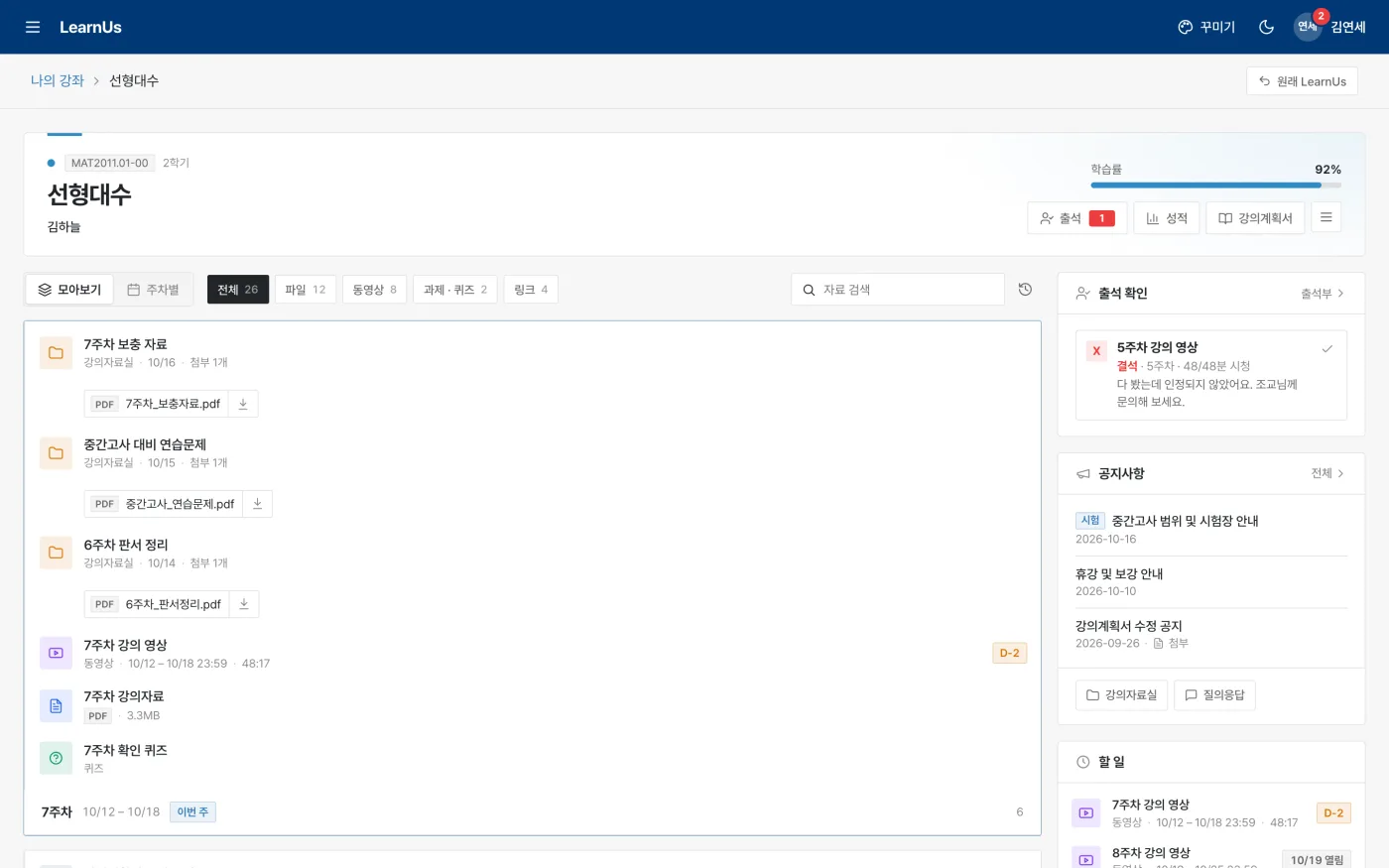Open 강의자료실 board button

click(x=1121, y=695)
